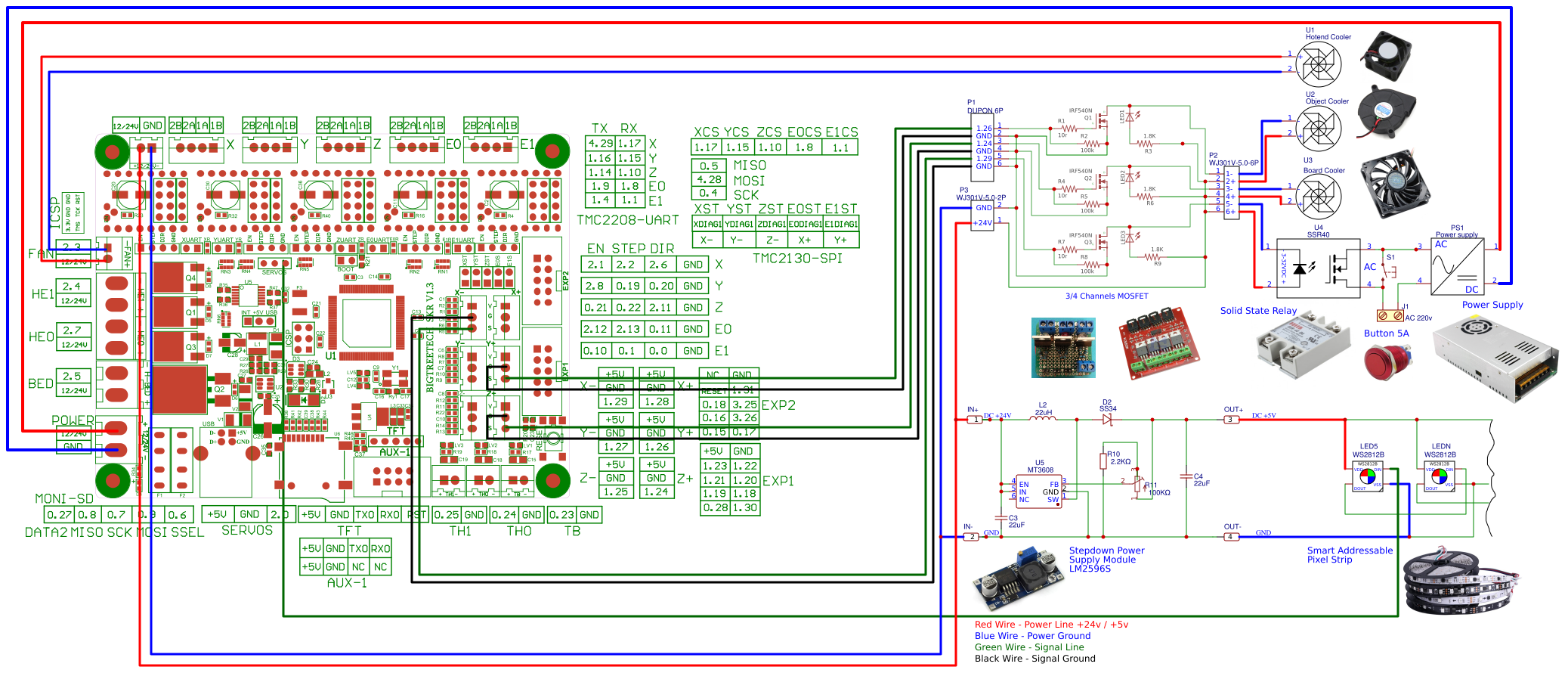
Task: Click the J1 AC 220v terminal connector
Action: pyautogui.click(x=1390, y=315)
